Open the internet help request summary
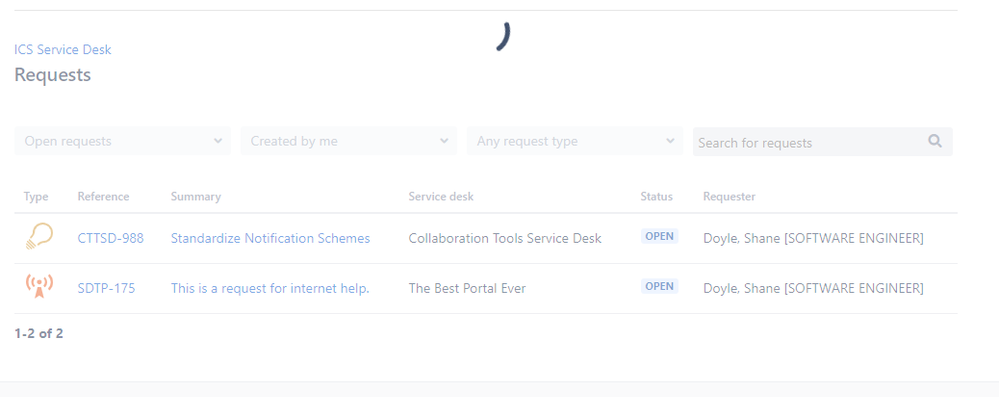This screenshot has height=397, width=999. click(270, 288)
